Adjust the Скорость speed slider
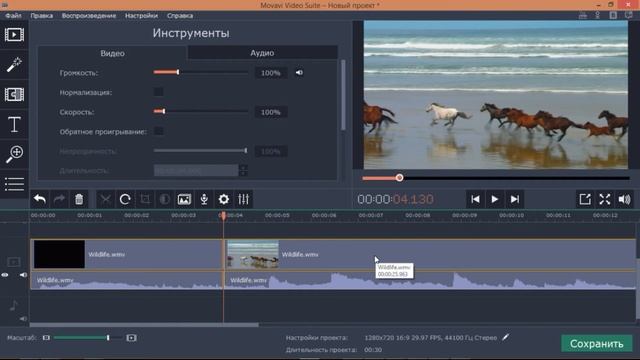 [x=200, y=111]
